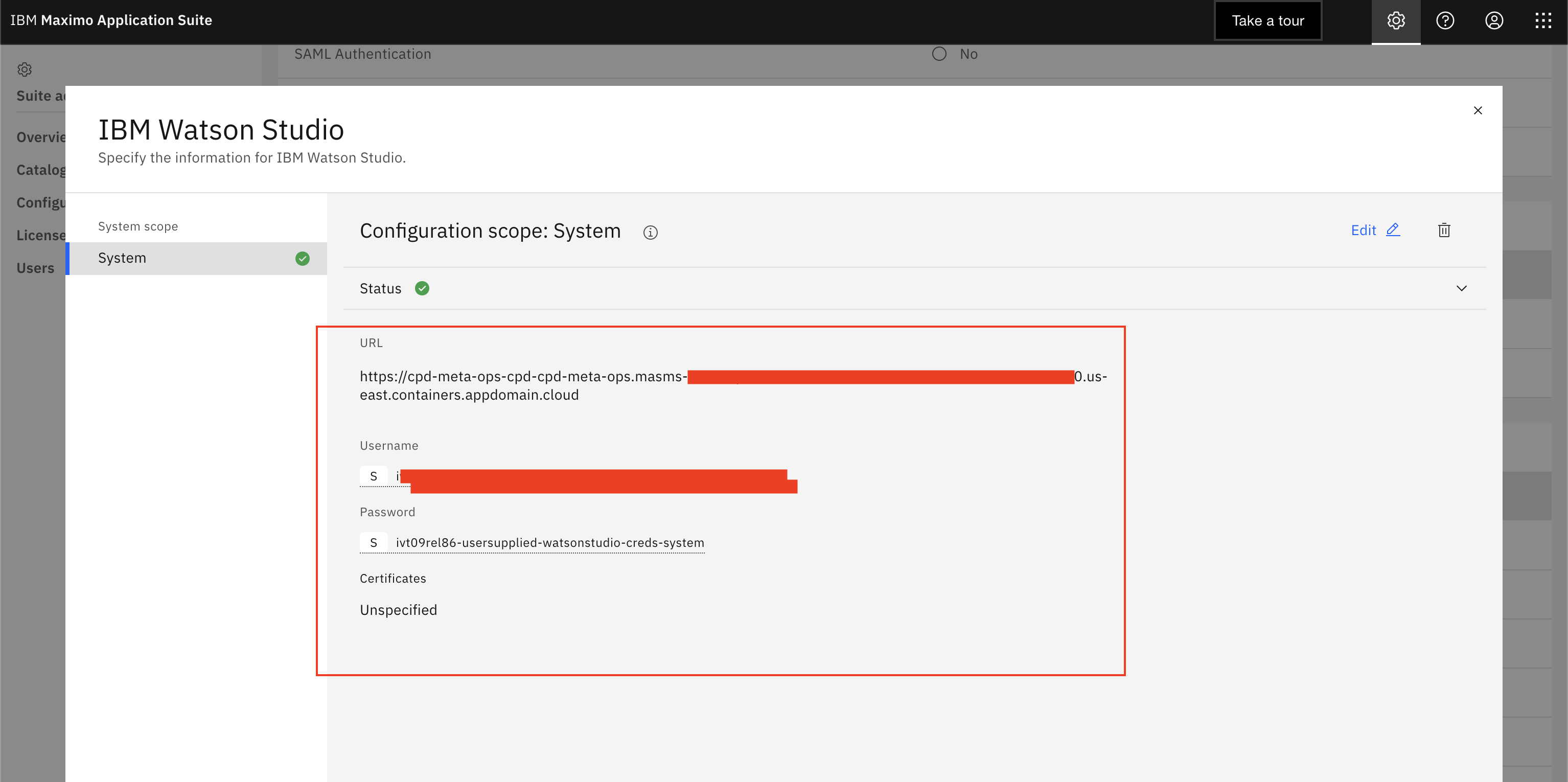Open Catalog in the left sidebar
Viewport: 1568px width, 782px height.
41,170
